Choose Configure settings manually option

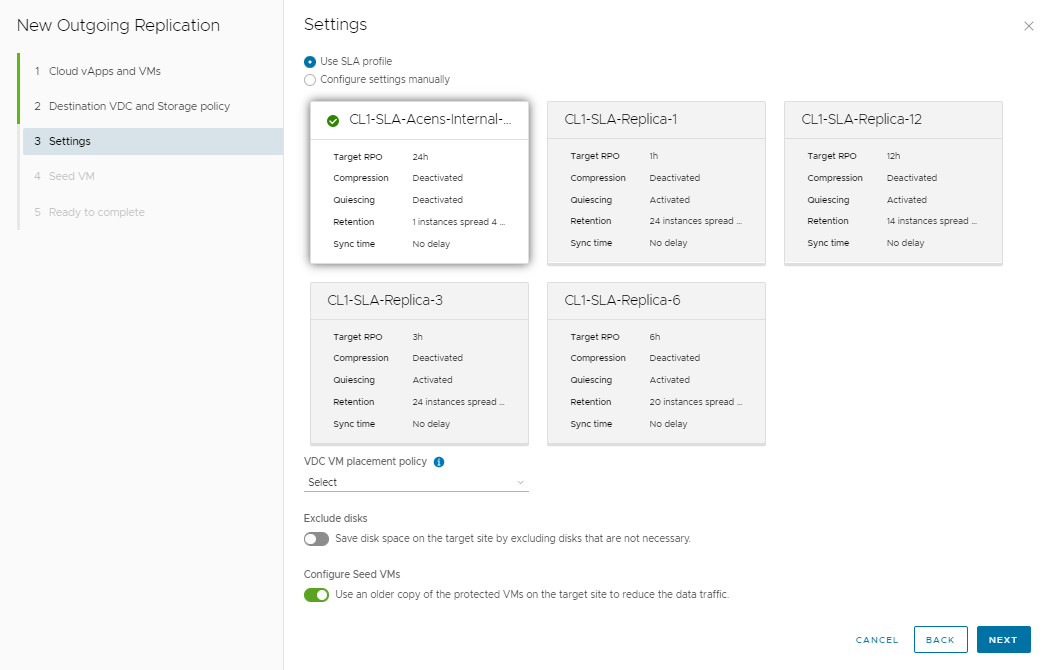(310, 80)
